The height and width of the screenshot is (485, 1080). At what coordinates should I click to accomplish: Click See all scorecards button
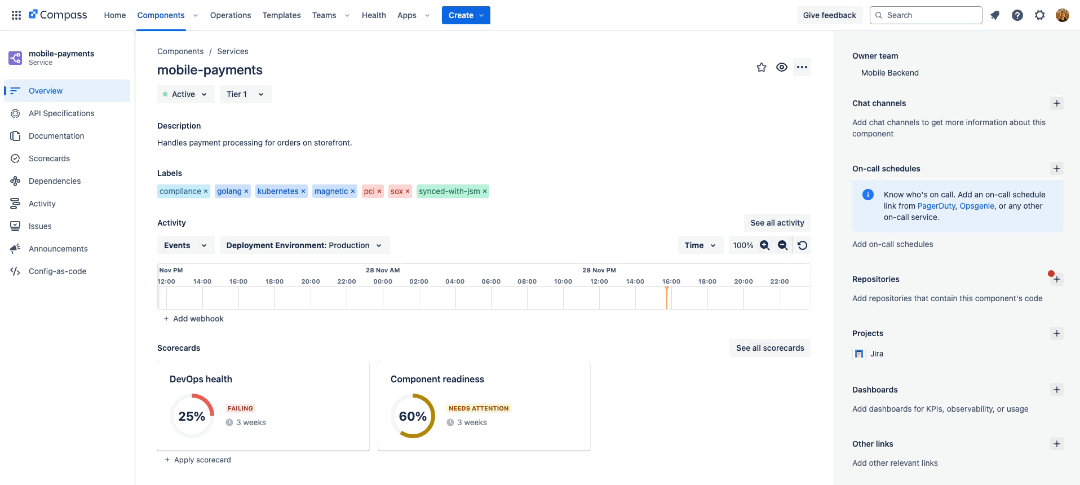coord(769,348)
